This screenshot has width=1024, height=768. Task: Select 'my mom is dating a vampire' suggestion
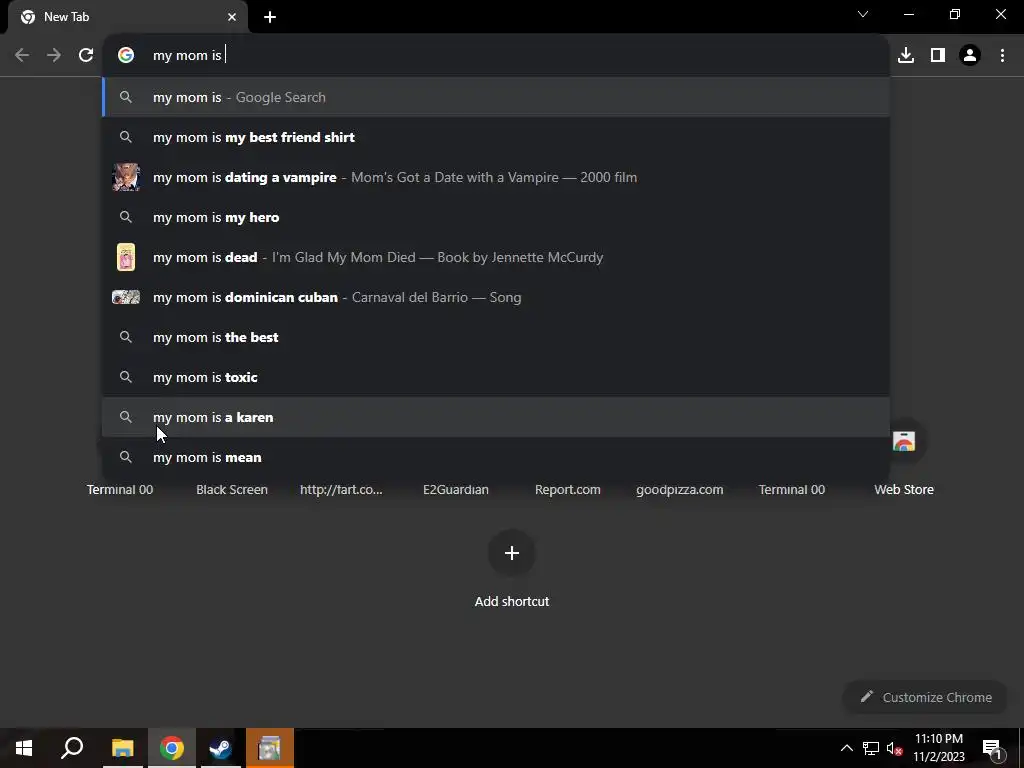(x=496, y=177)
